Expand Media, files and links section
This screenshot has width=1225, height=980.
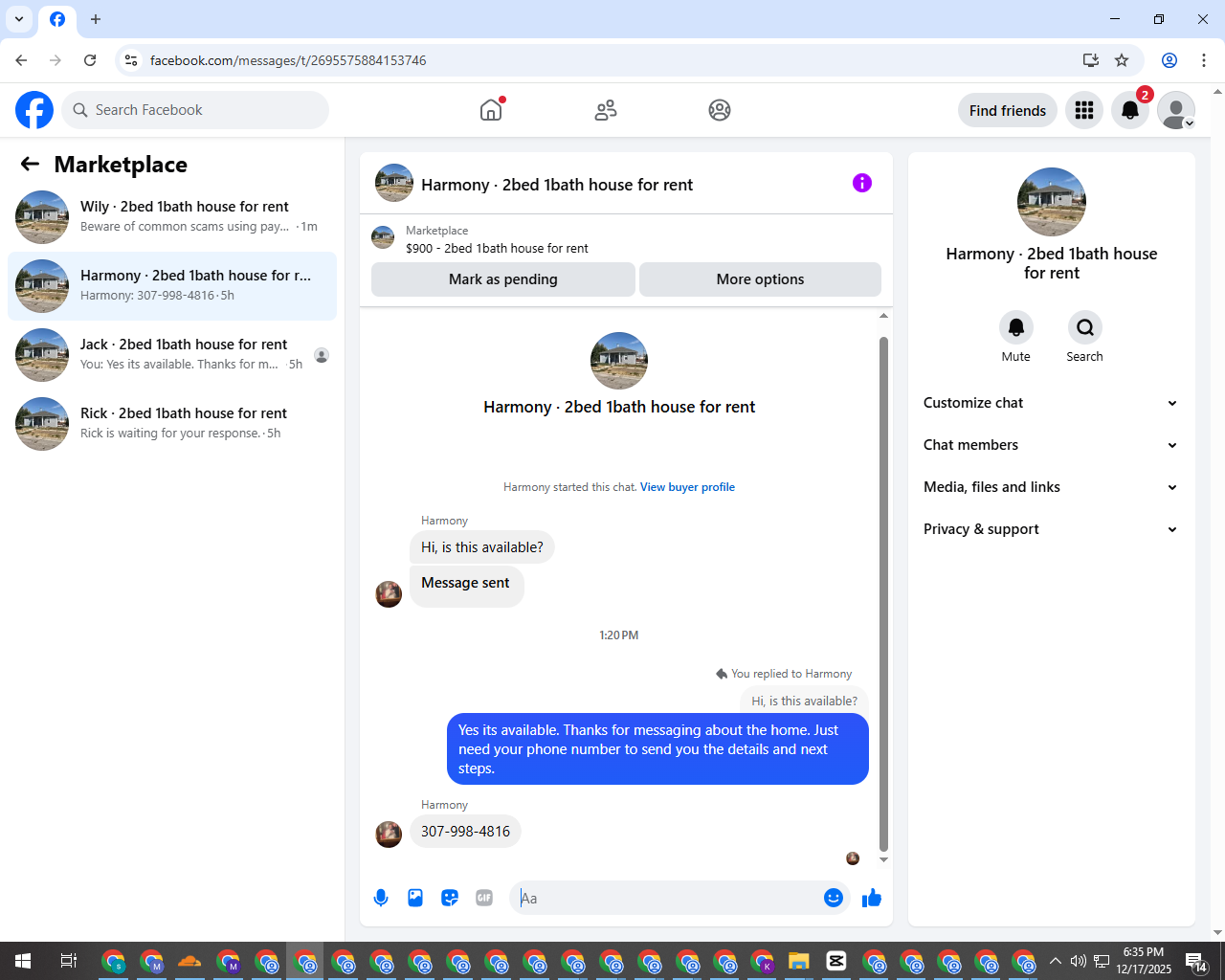click(1051, 487)
